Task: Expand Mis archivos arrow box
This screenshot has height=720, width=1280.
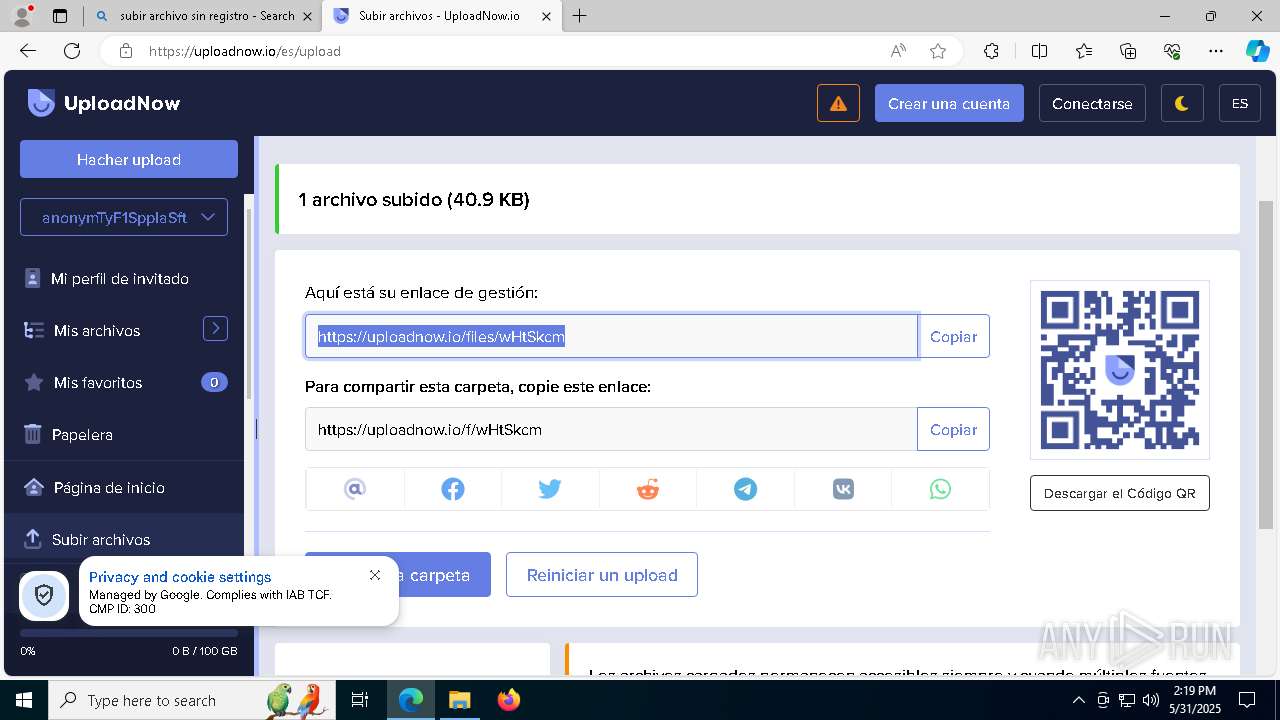Action: pyautogui.click(x=215, y=328)
